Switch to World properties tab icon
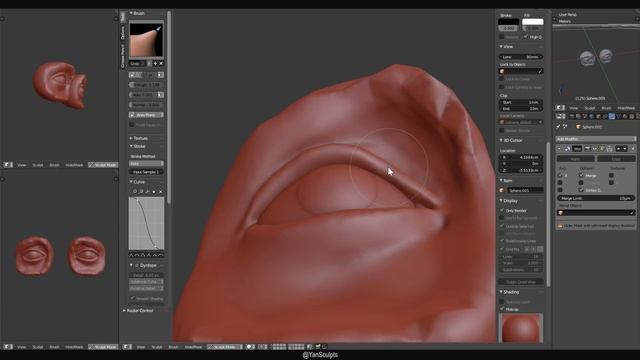The image size is (640, 360). (x=591, y=116)
